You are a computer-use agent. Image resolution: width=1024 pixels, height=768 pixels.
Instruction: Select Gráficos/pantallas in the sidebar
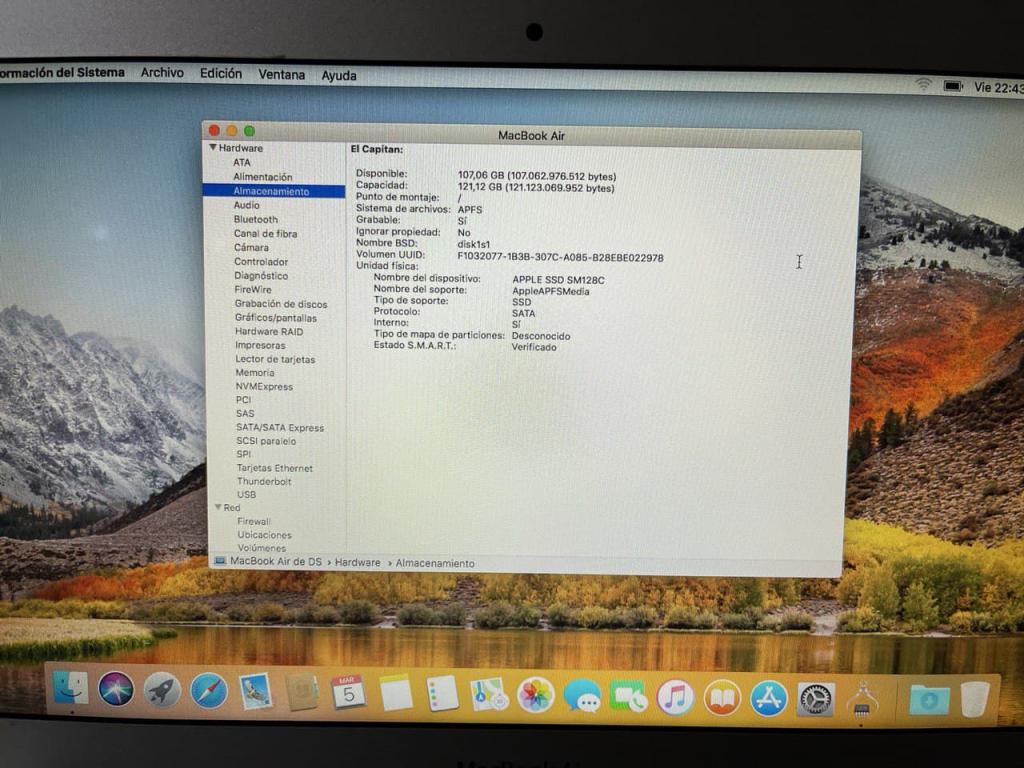pos(276,318)
